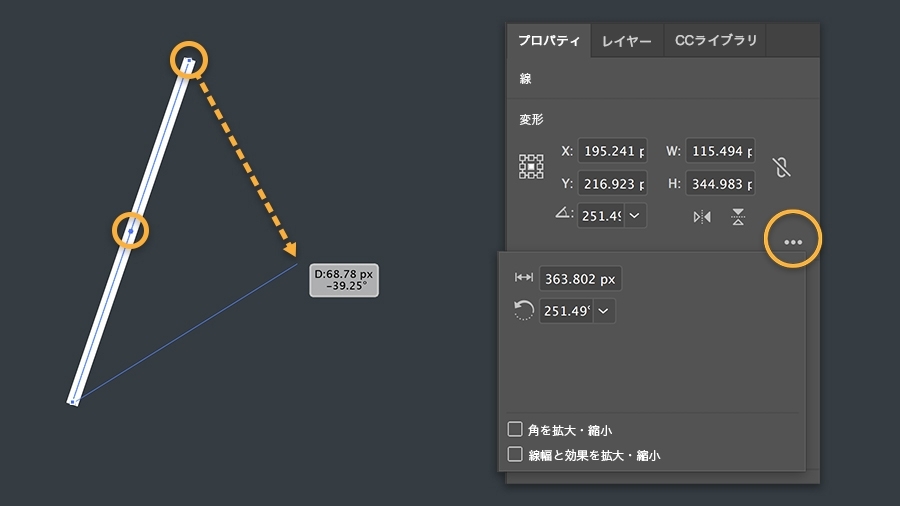900x506 pixels.
Task: Flip the line vertically
Action: [x=738, y=216]
